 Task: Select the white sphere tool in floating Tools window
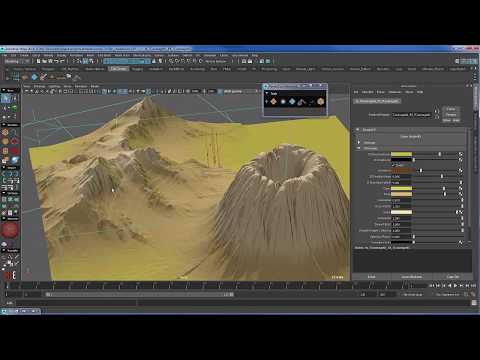(x=283, y=102)
